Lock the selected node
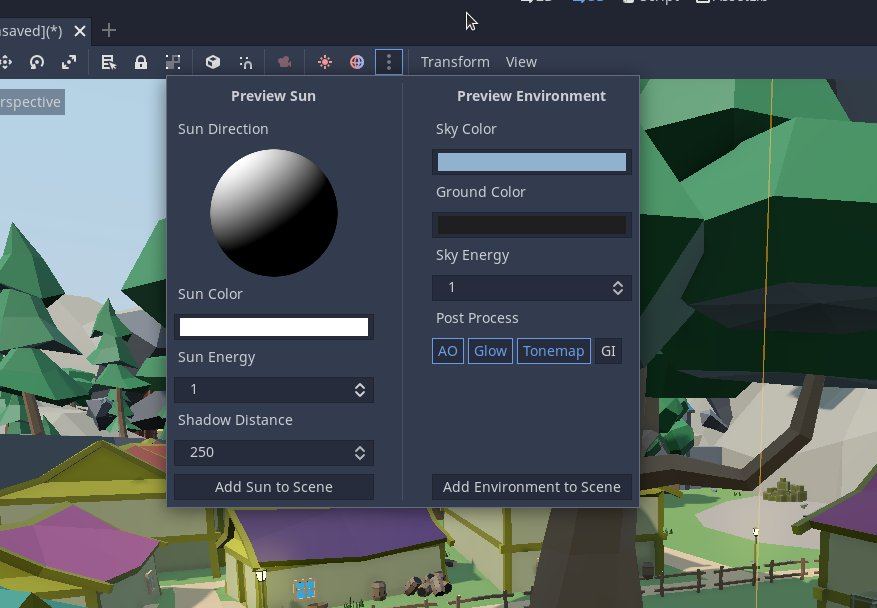877x608 pixels. coord(140,62)
